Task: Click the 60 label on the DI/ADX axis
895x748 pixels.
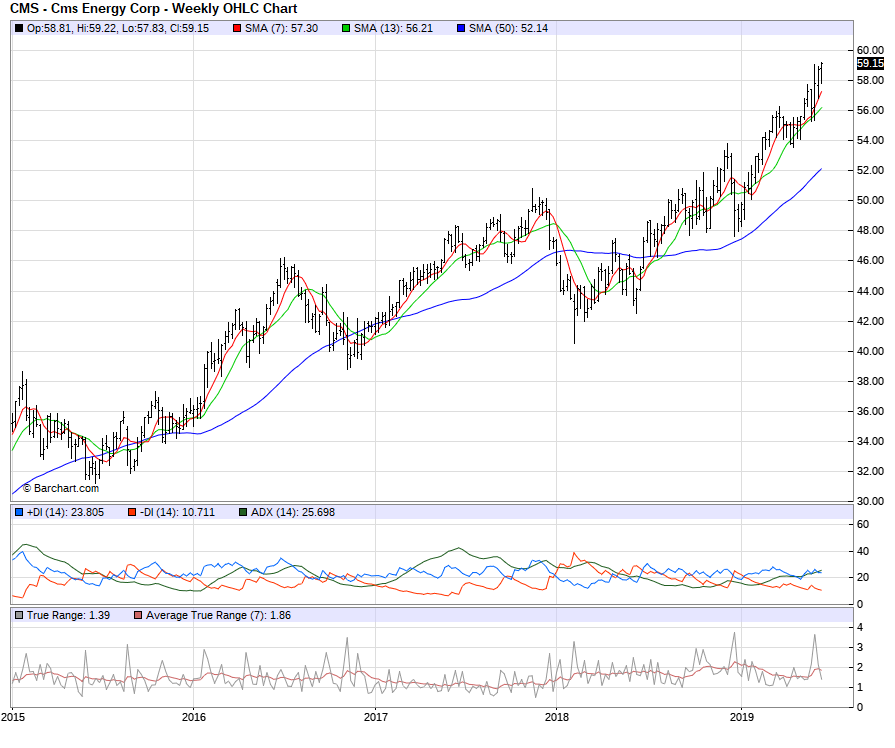Action: tap(862, 524)
